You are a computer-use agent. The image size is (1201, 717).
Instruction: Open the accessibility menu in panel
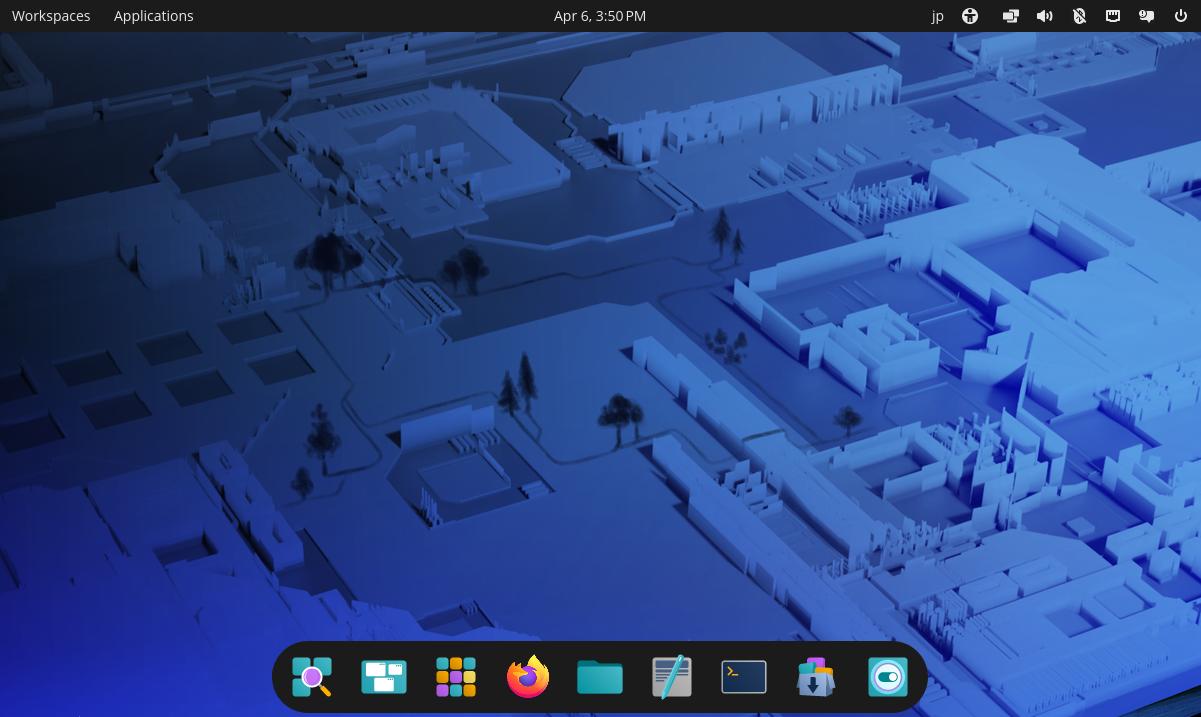click(970, 16)
